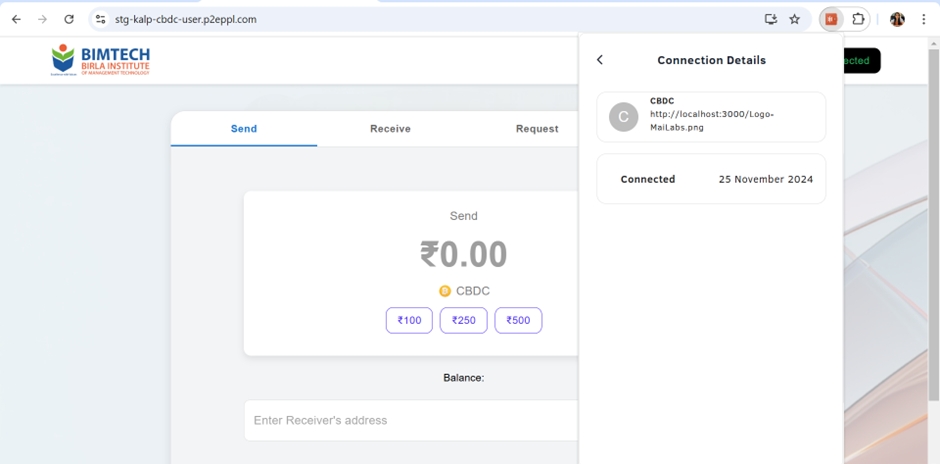Bookmark this page with the star icon
This screenshot has height=464, width=940.
[795, 19]
